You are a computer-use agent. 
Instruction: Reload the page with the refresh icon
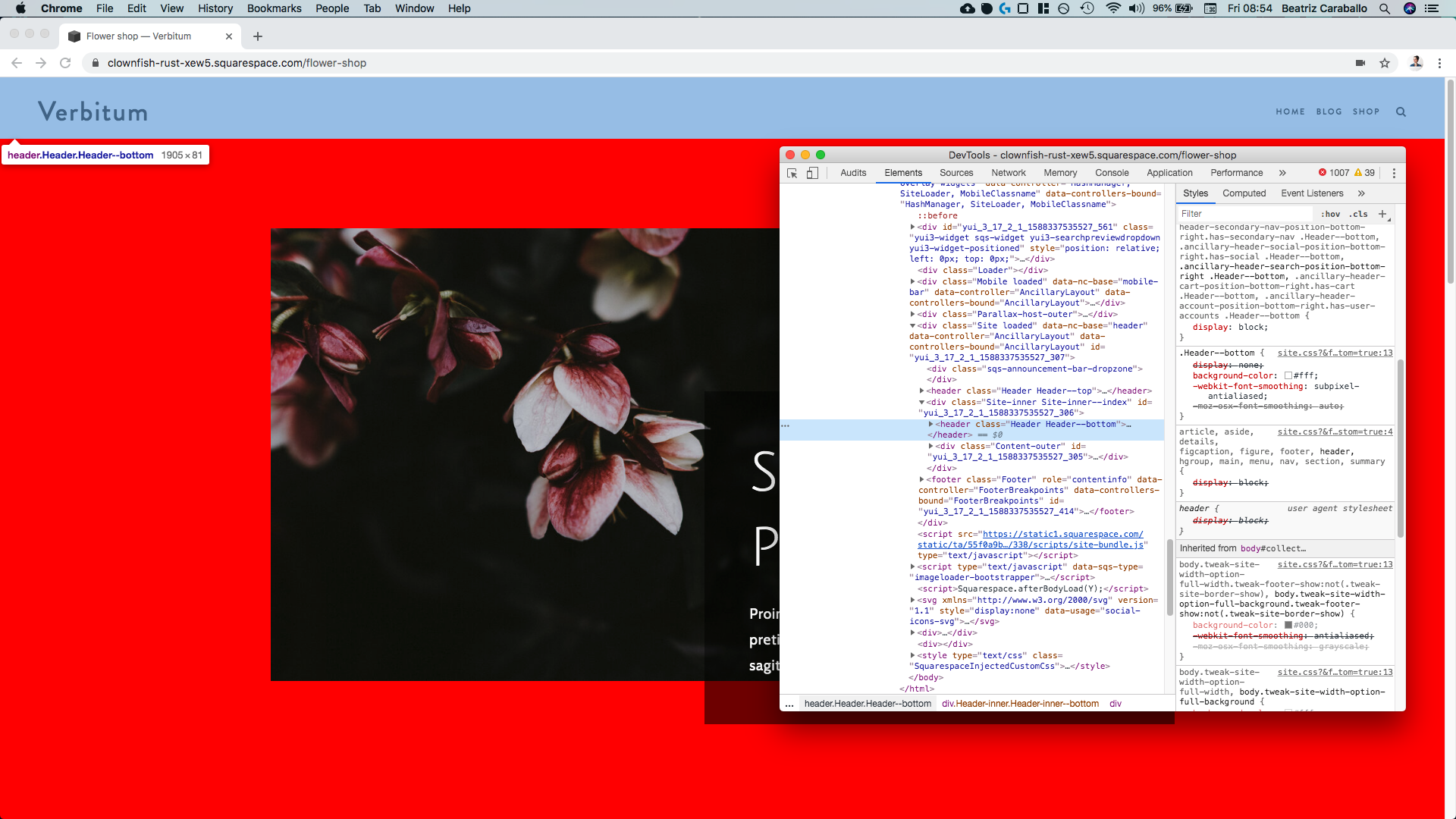pyautogui.click(x=65, y=63)
